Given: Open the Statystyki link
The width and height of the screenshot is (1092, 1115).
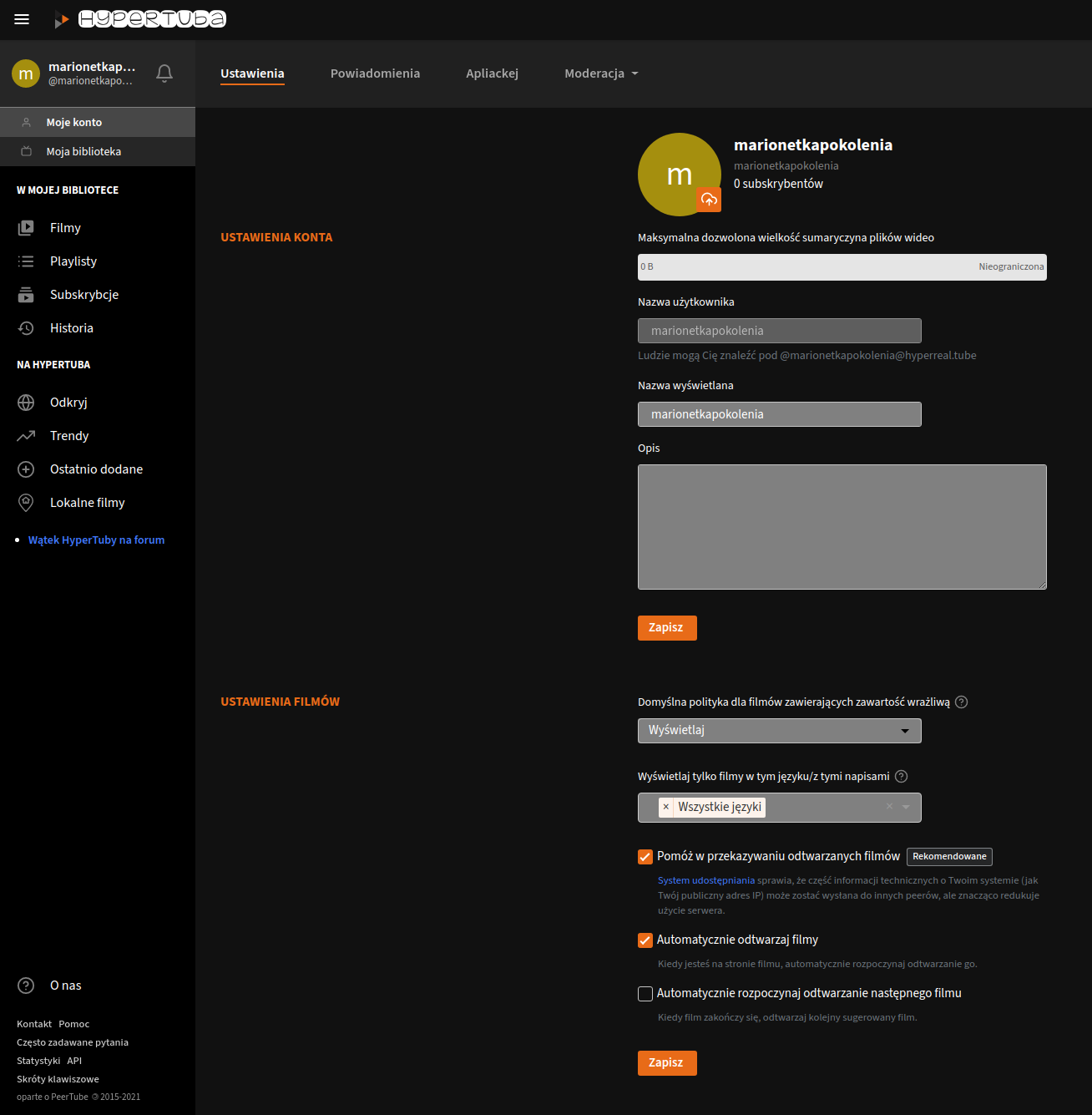Looking at the screenshot, I should tap(38, 1061).
